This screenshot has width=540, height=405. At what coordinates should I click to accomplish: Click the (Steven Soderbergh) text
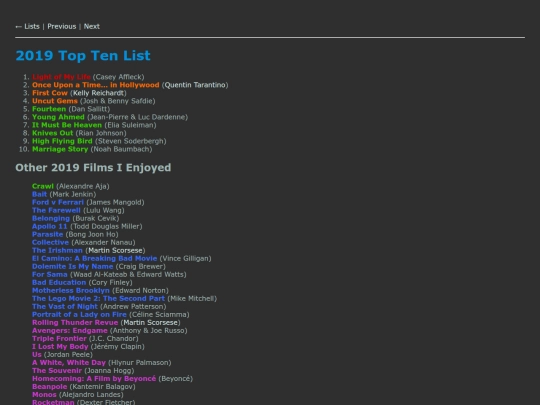pos(131,141)
